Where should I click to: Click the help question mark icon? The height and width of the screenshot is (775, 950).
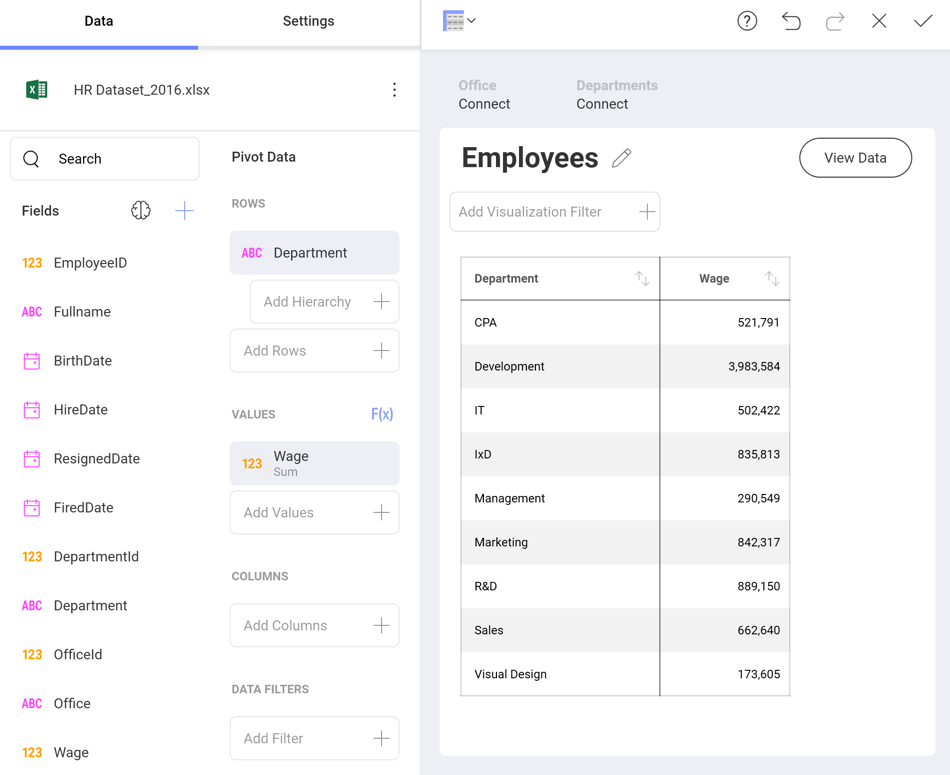tap(747, 21)
